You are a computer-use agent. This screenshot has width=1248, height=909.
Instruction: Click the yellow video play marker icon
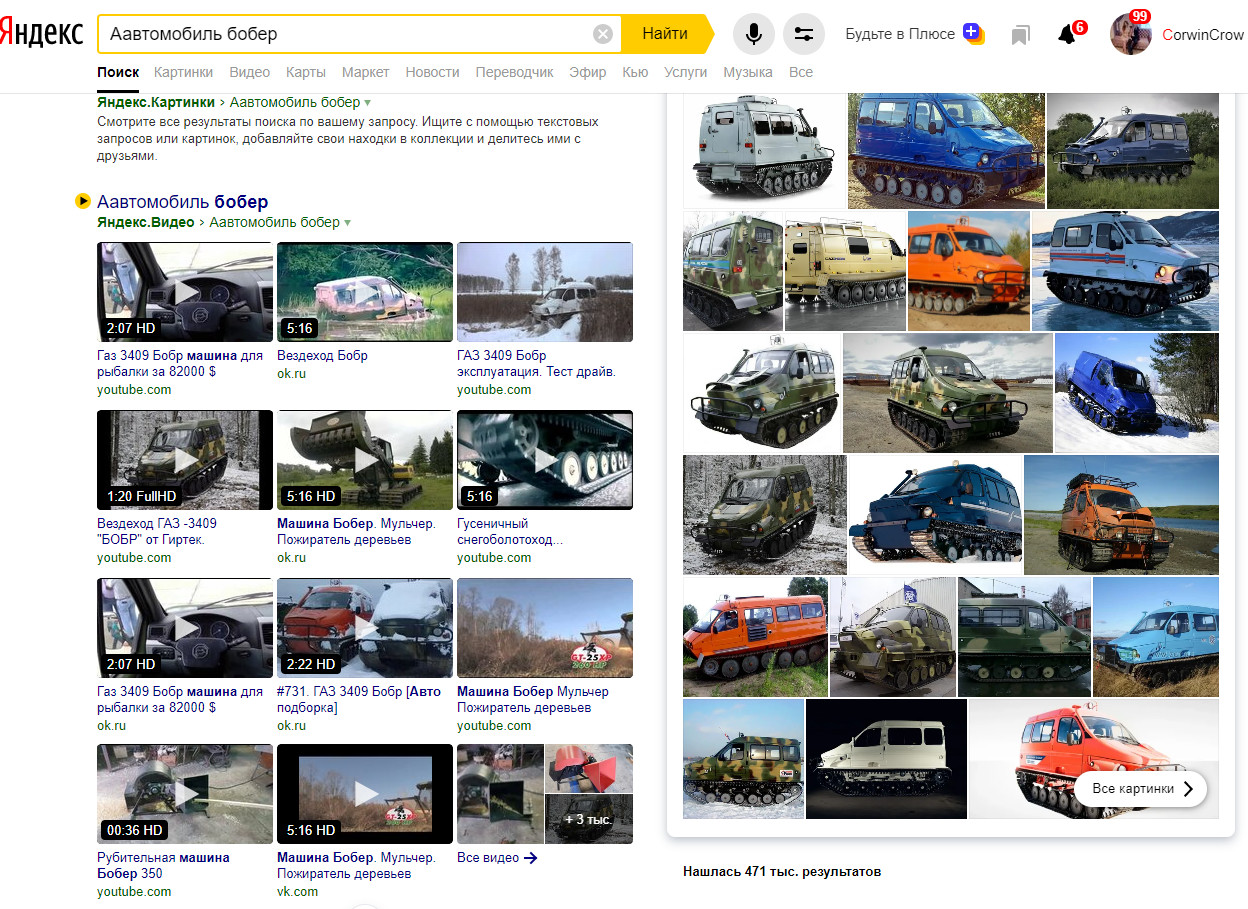click(x=83, y=202)
